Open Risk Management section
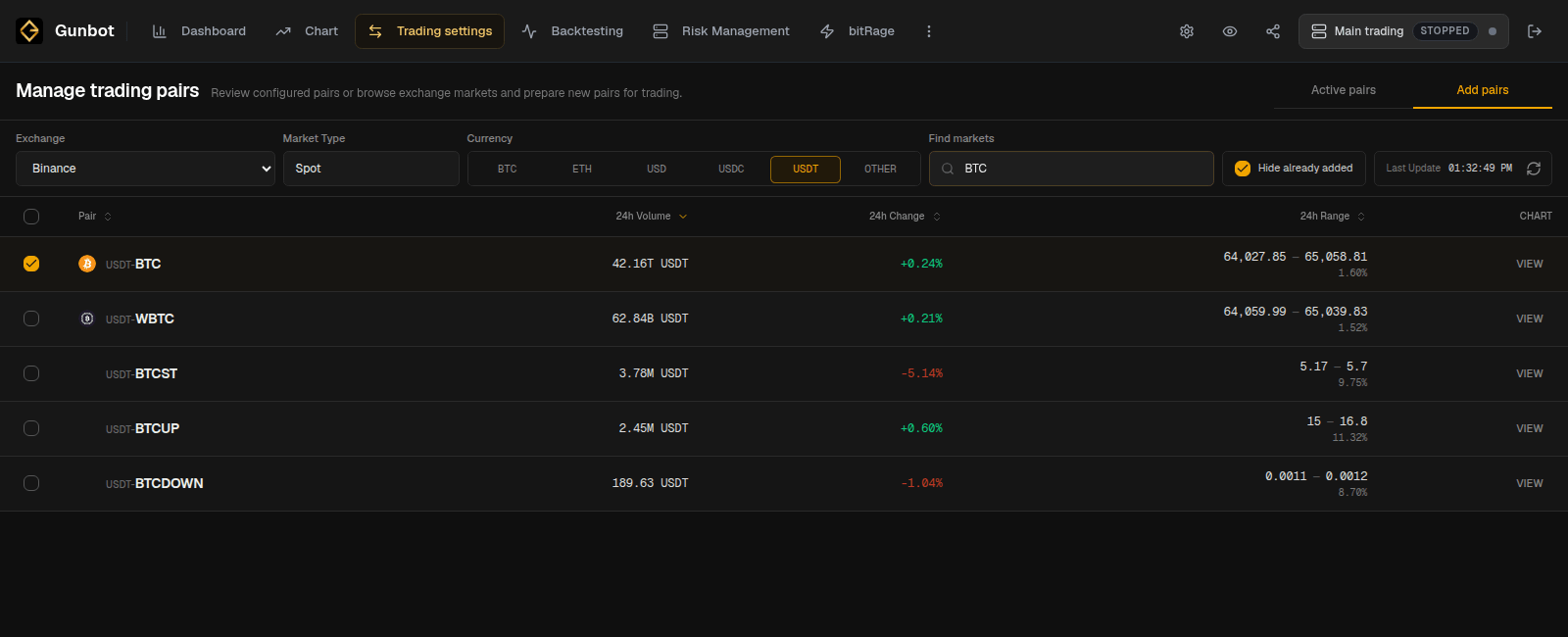The width and height of the screenshot is (1568, 637). click(721, 31)
